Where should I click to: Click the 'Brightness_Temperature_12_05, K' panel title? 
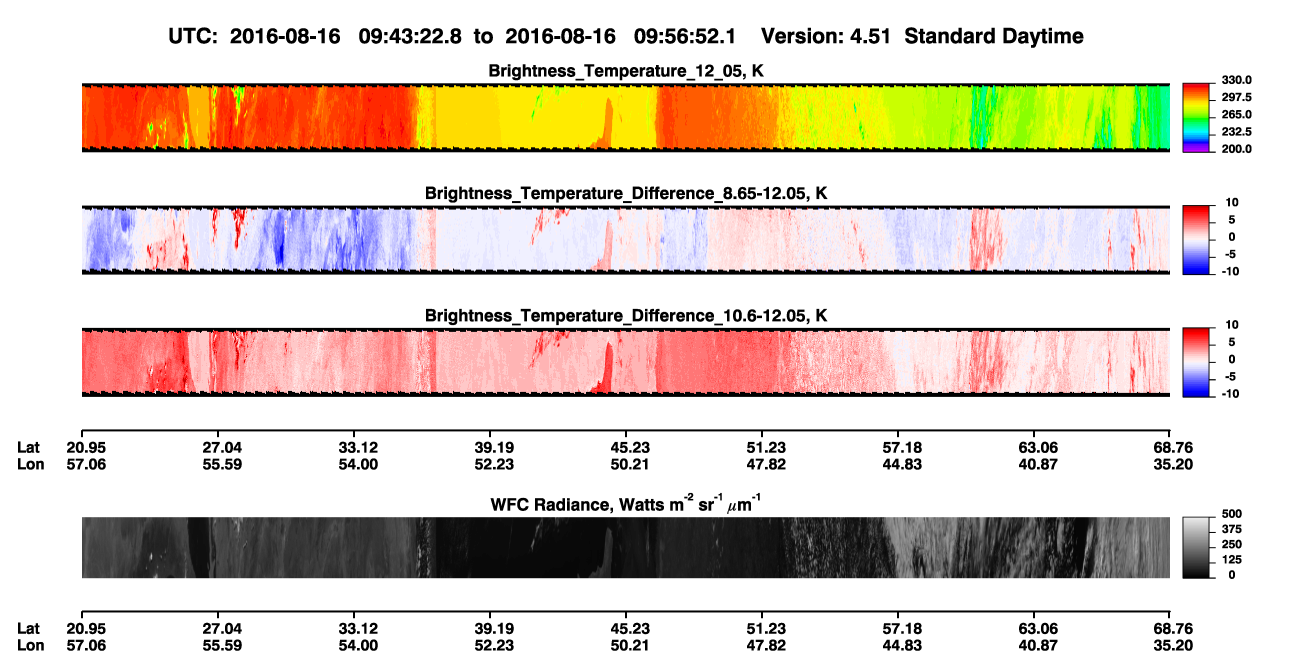[x=626, y=70]
